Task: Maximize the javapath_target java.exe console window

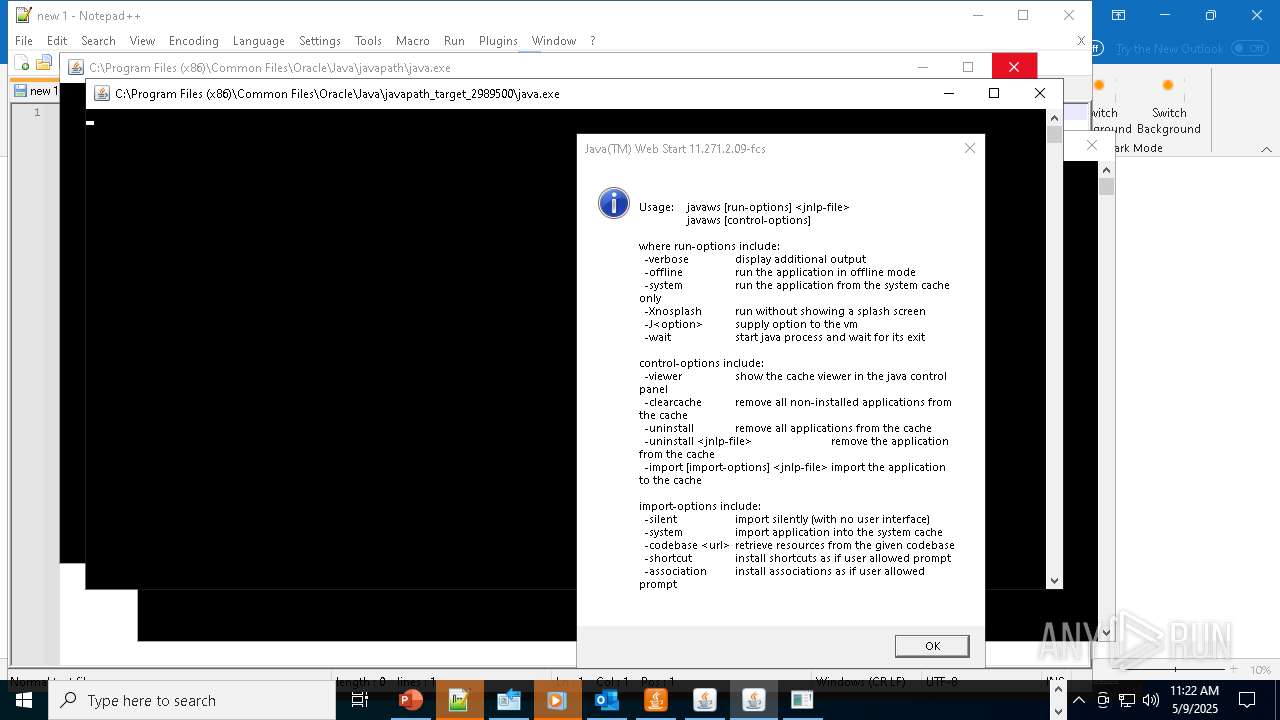Action: (x=993, y=93)
